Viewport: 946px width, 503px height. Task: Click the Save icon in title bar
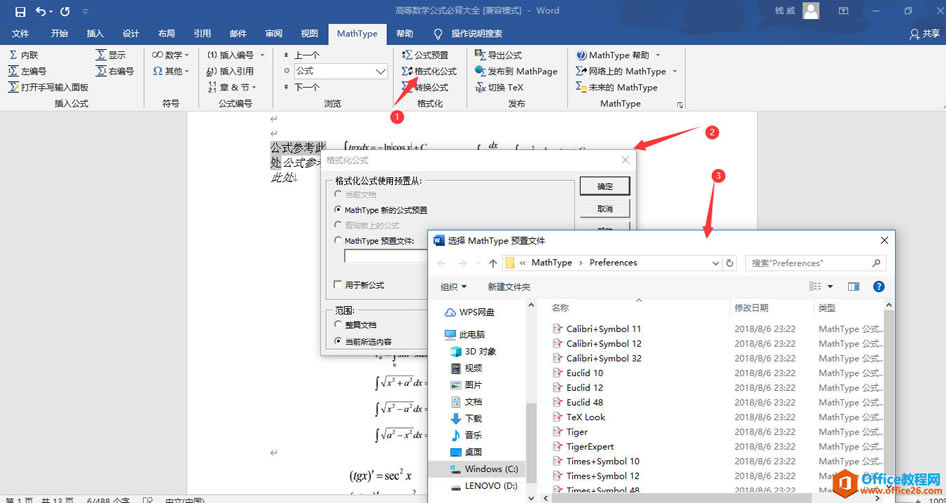coord(20,11)
